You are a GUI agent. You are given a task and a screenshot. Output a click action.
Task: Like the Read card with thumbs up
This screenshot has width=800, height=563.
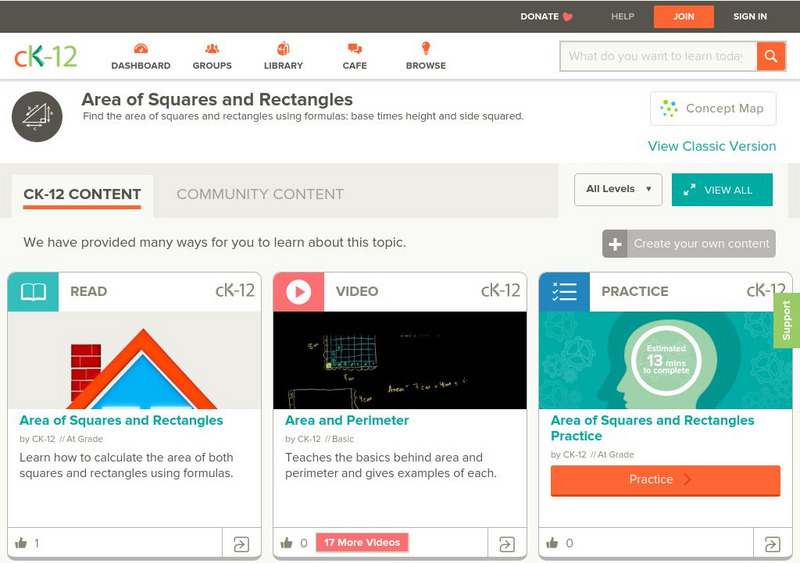pos(21,543)
